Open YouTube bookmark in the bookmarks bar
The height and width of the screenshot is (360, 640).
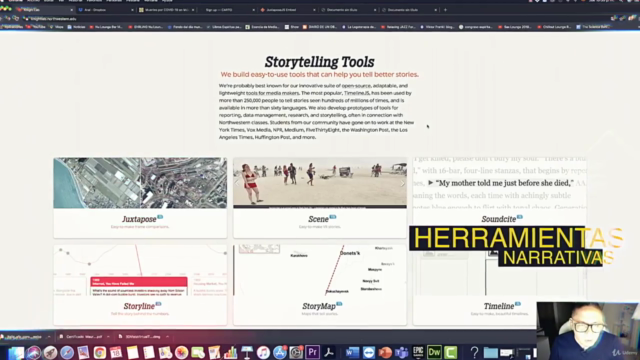[x=36, y=27]
